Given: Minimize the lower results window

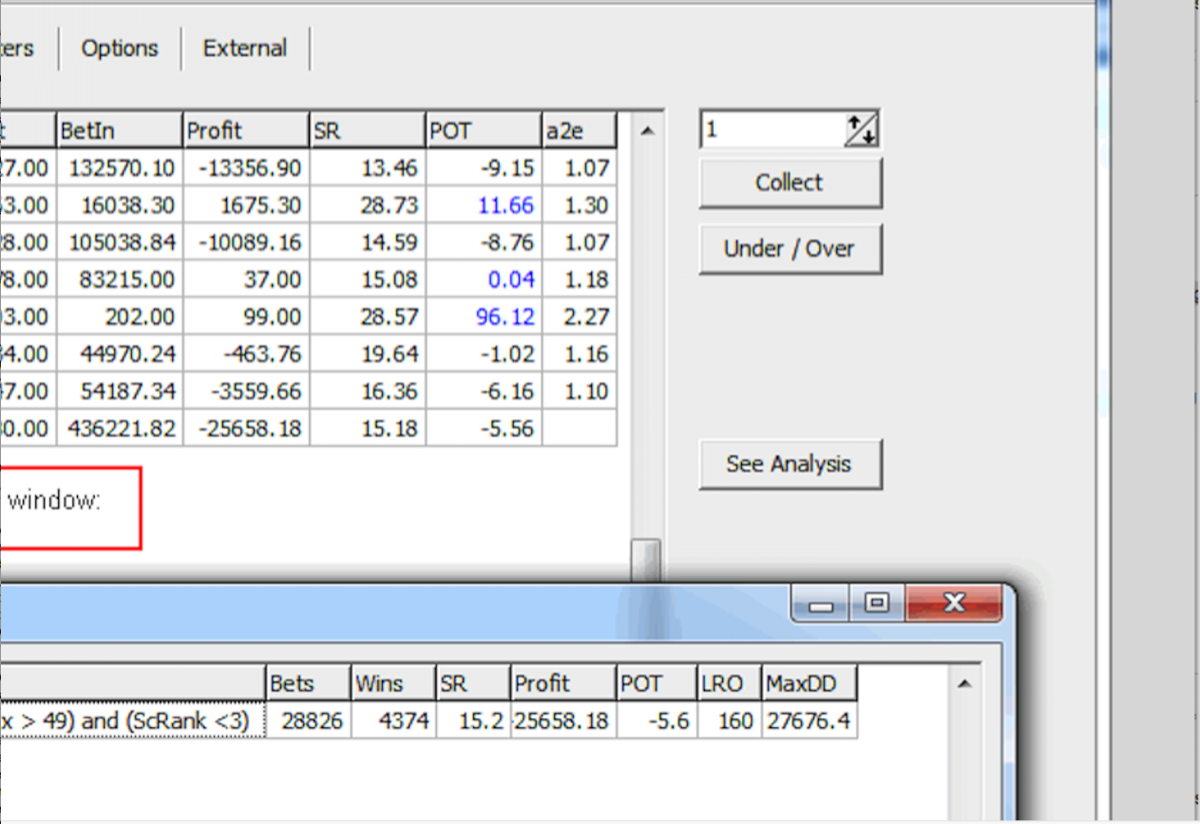Looking at the screenshot, I should click(822, 603).
